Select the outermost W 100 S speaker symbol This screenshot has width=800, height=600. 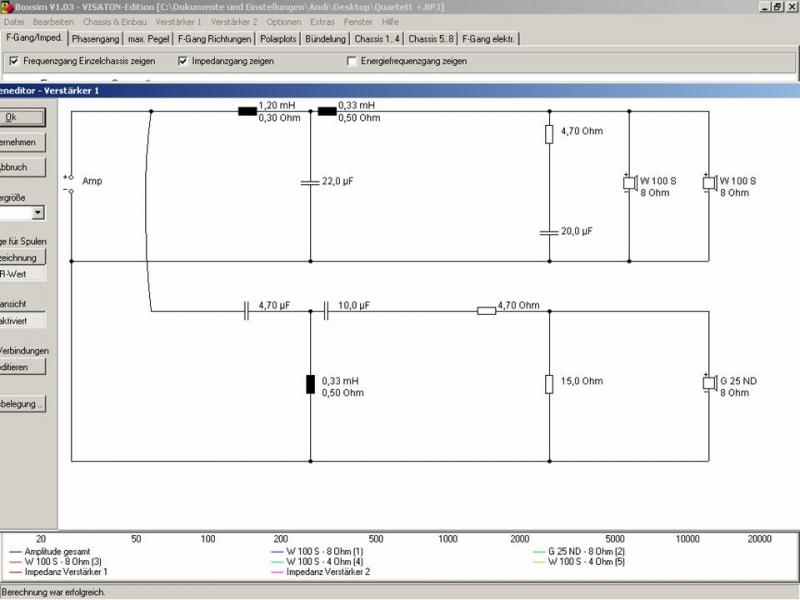[x=710, y=182]
